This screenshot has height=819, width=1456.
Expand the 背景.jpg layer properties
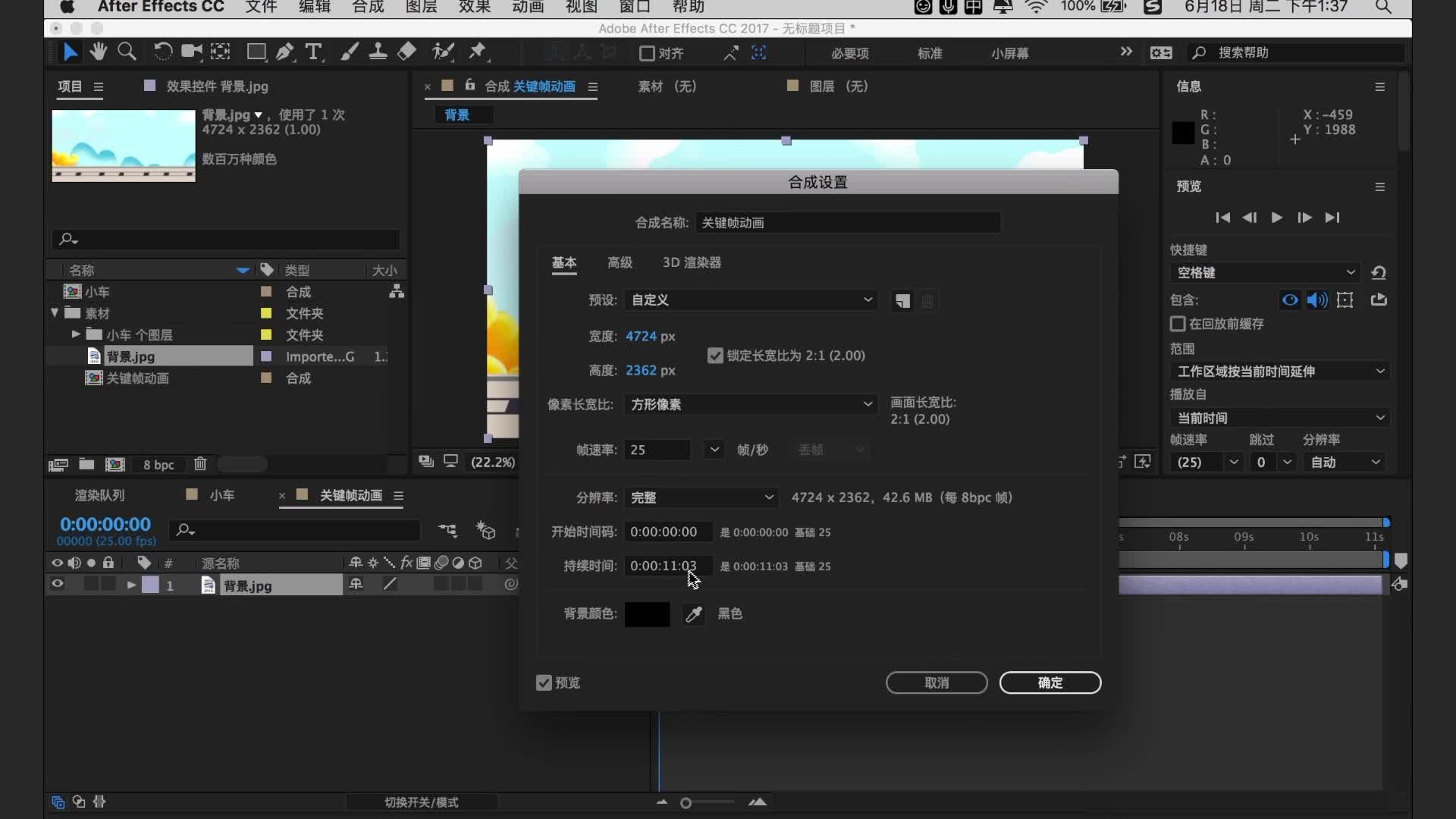pyautogui.click(x=131, y=585)
